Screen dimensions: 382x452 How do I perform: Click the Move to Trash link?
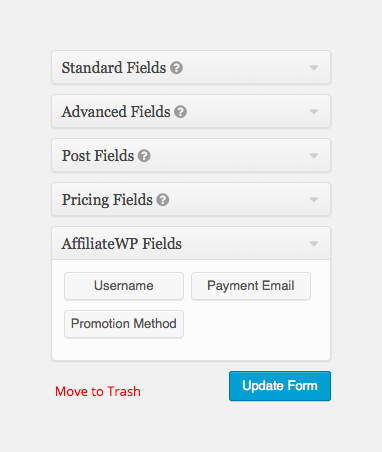click(x=98, y=391)
